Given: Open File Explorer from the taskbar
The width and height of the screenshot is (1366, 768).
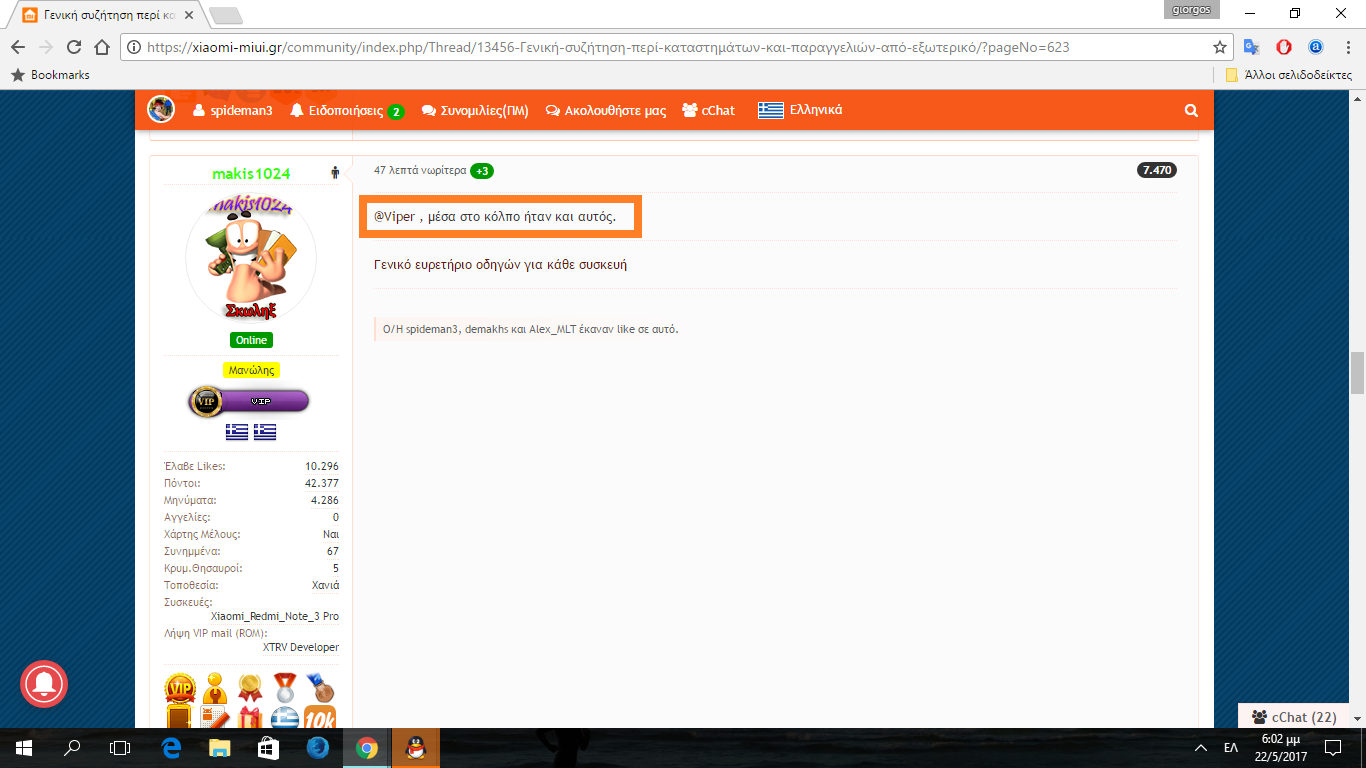Looking at the screenshot, I should point(219,748).
